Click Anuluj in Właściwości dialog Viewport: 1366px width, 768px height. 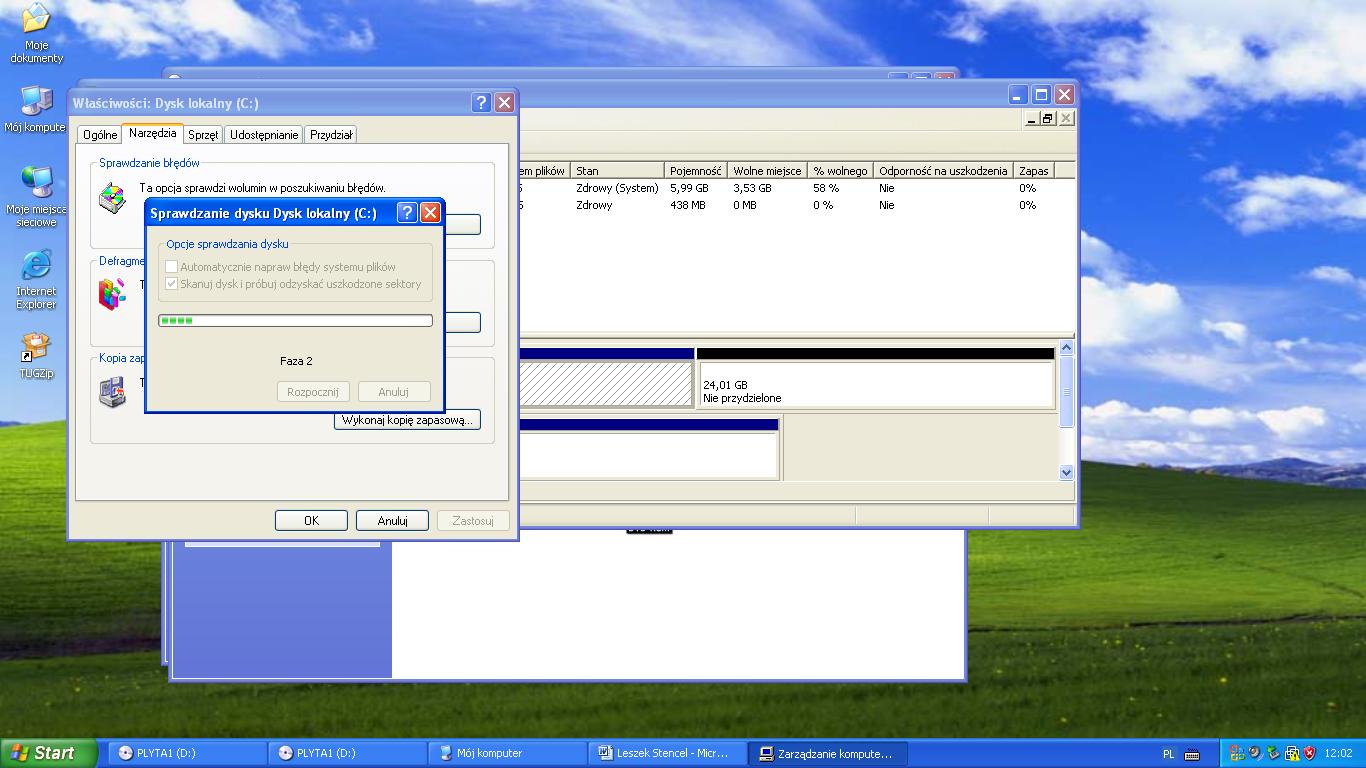tap(393, 520)
